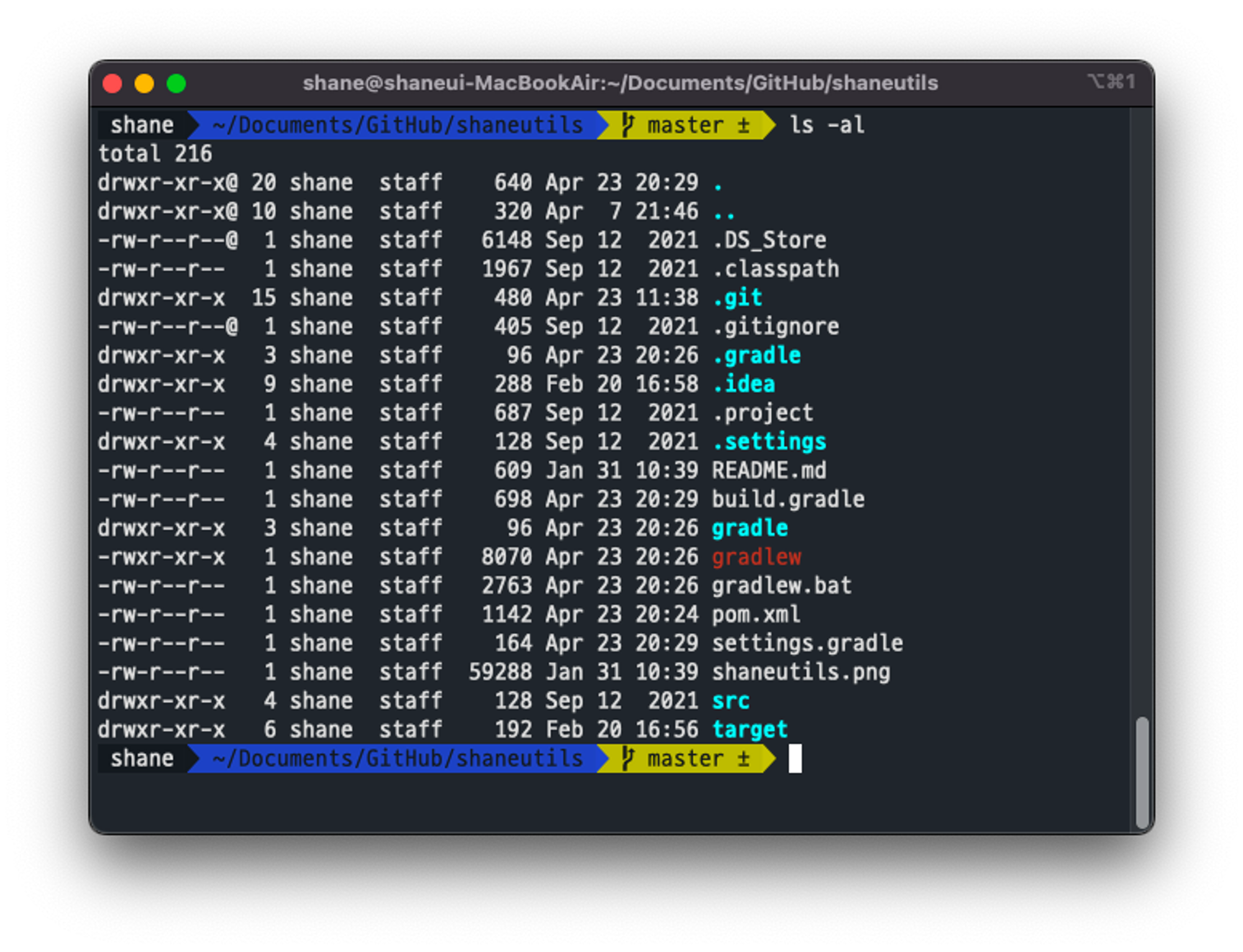Click the ls -al command text

(827, 125)
